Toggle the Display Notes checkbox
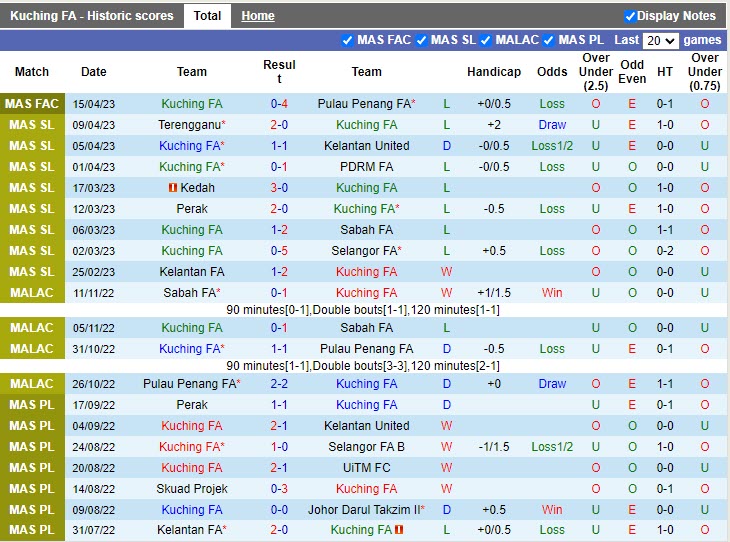Viewport: 730px width, 542px height. tap(630, 16)
